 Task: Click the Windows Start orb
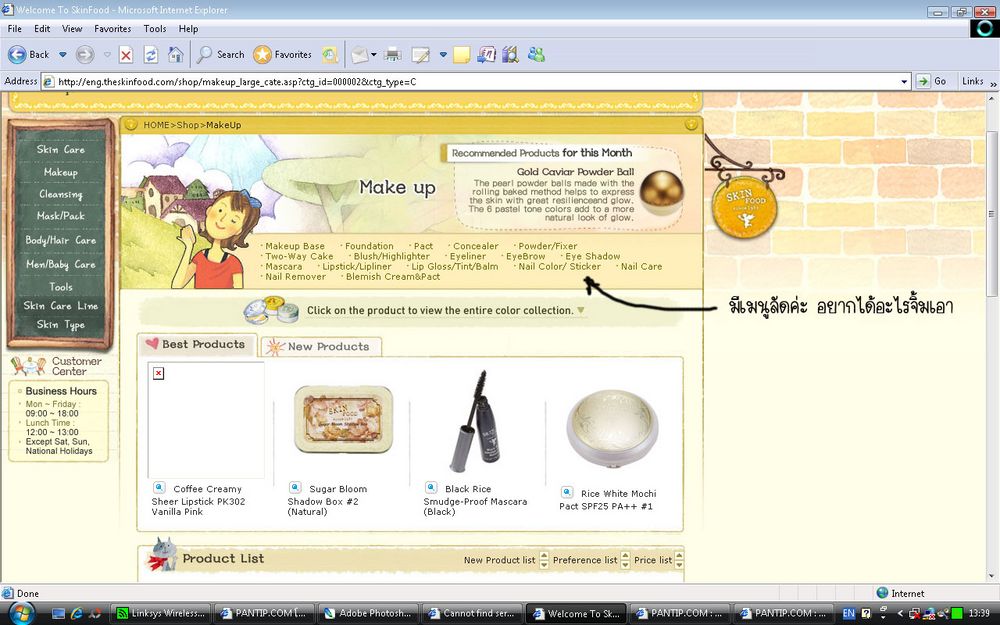pos(21,613)
